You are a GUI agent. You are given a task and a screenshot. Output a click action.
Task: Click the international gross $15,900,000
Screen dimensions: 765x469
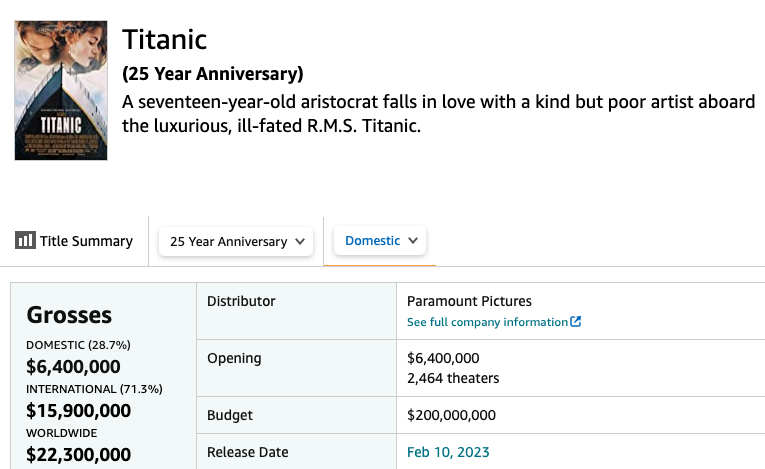[79, 410]
